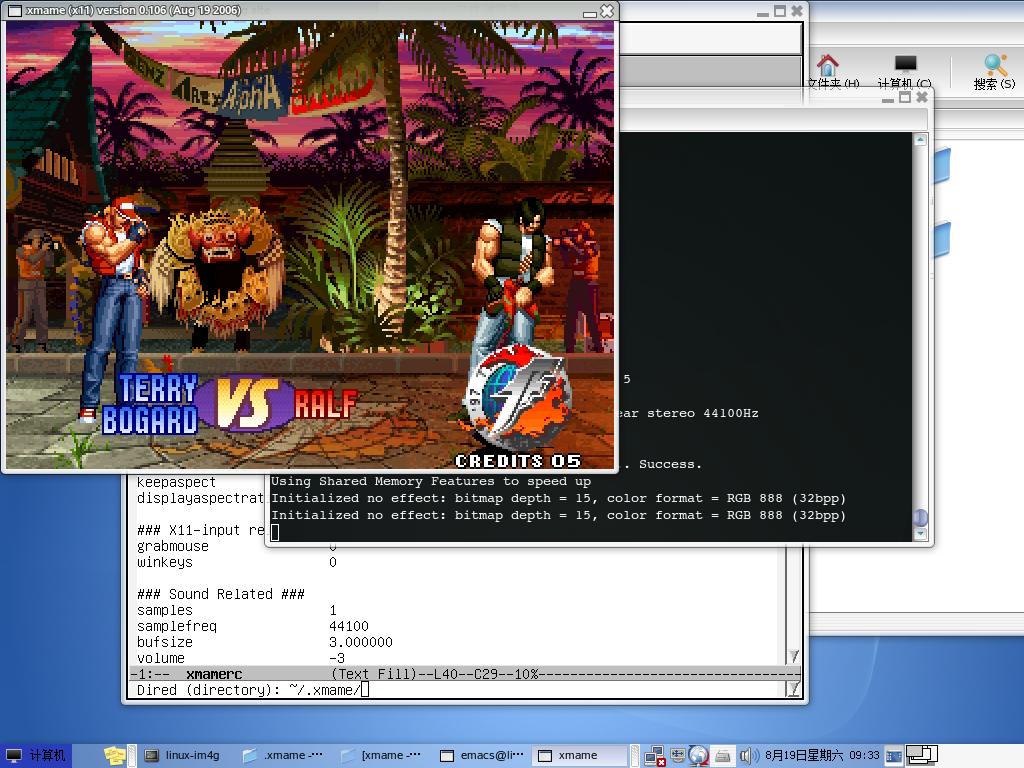Open the workspace switcher icon
1024x768 pixels.
pyautogui.click(x=922, y=756)
